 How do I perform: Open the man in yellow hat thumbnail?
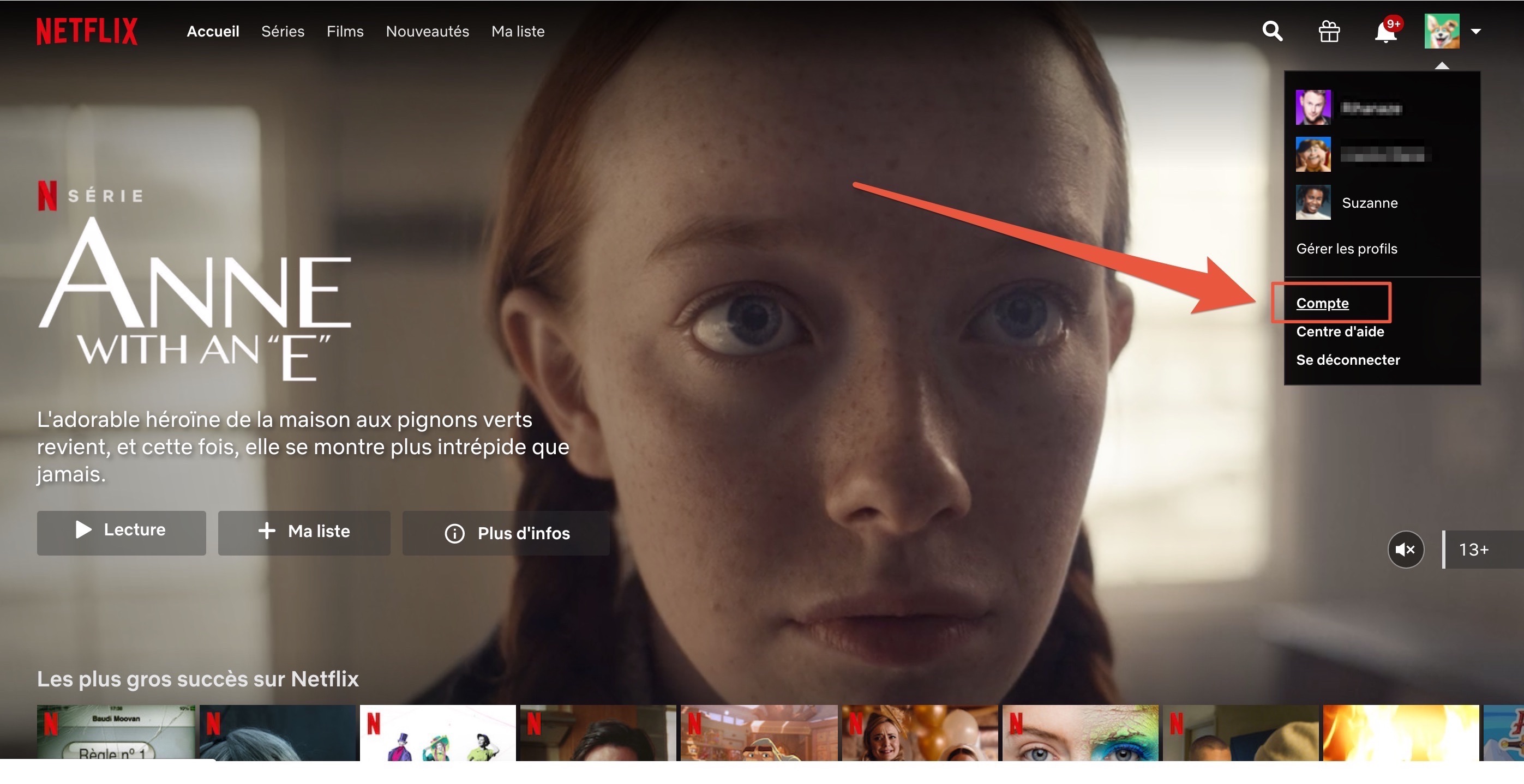coord(1240,732)
